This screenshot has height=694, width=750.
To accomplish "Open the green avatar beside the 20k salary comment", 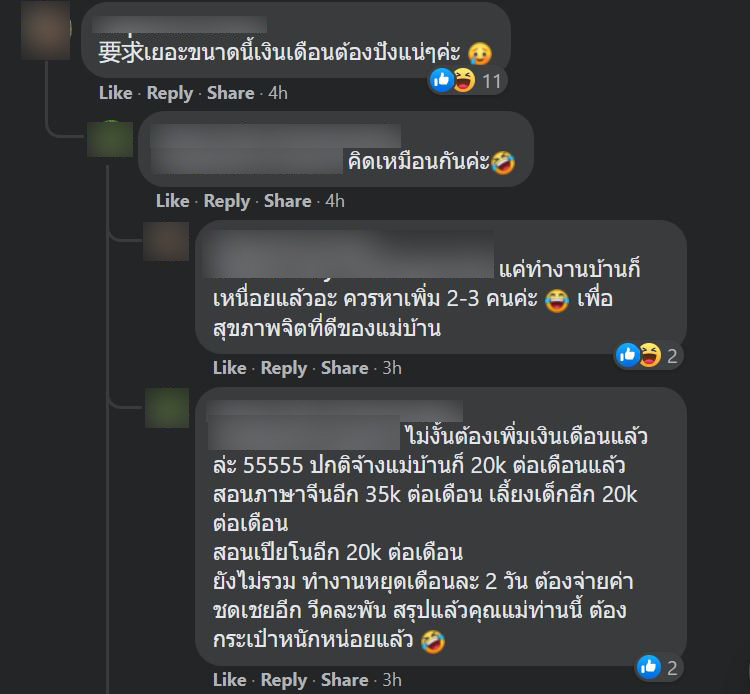I will (167, 408).
